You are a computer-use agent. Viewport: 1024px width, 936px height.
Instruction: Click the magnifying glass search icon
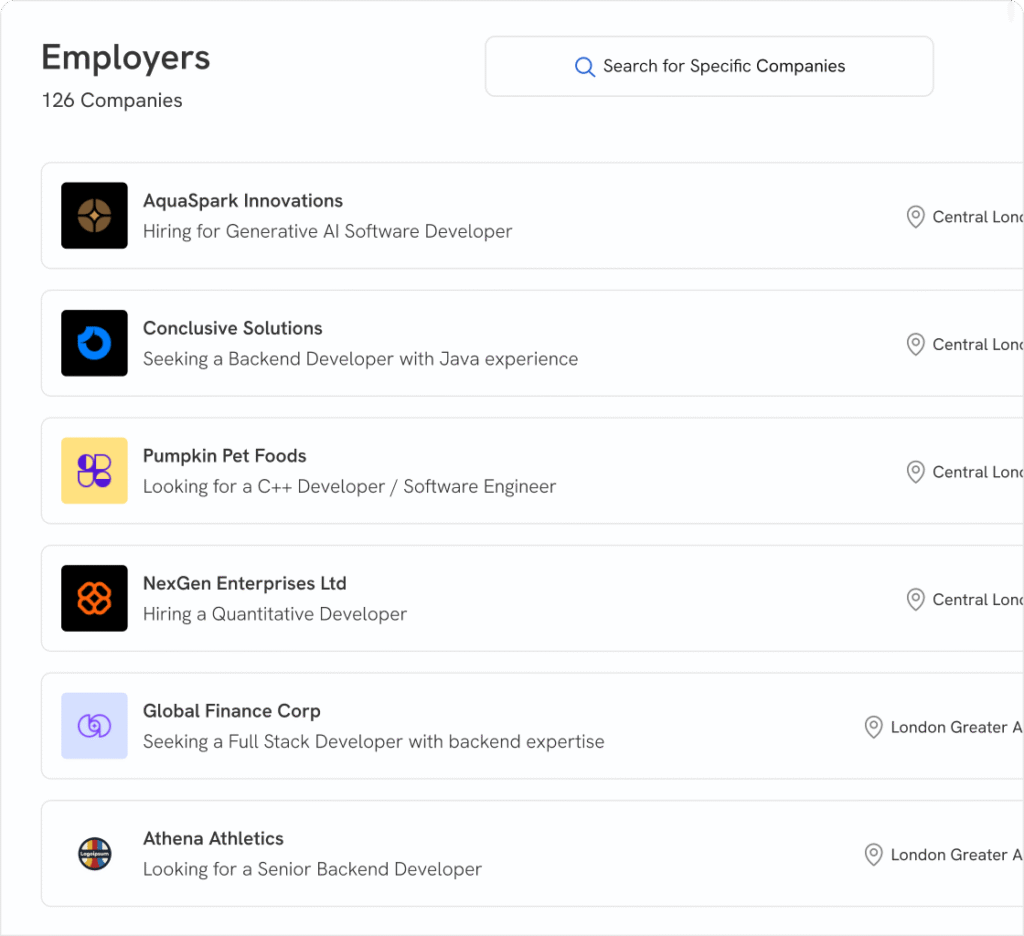tap(585, 67)
